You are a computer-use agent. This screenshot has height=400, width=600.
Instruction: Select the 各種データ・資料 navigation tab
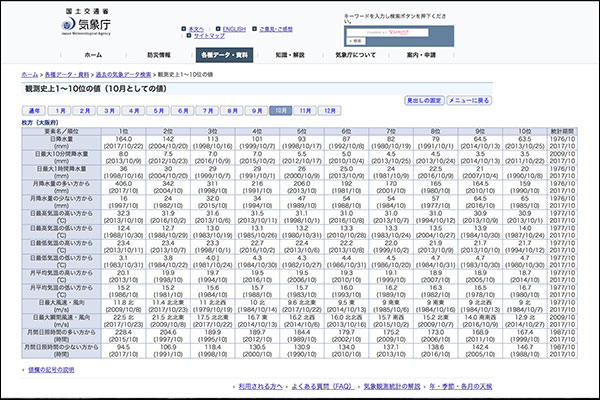(x=223, y=55)
